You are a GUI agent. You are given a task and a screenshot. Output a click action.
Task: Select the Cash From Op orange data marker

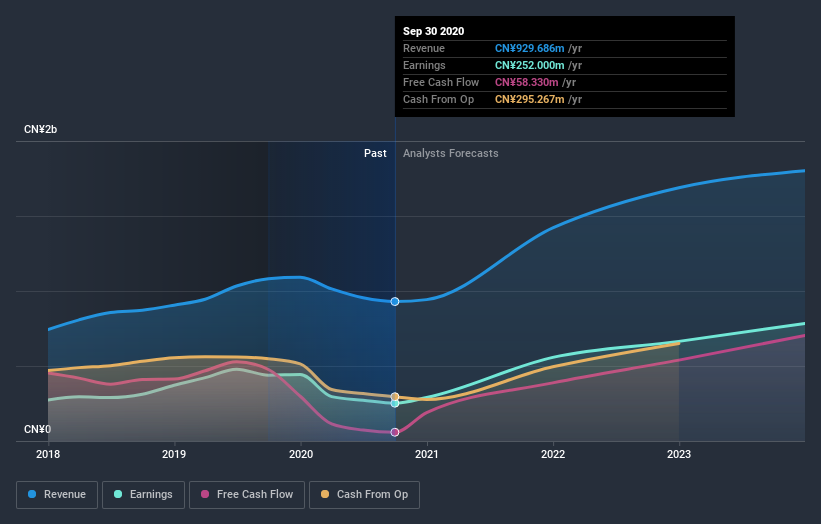coord(395,397)
